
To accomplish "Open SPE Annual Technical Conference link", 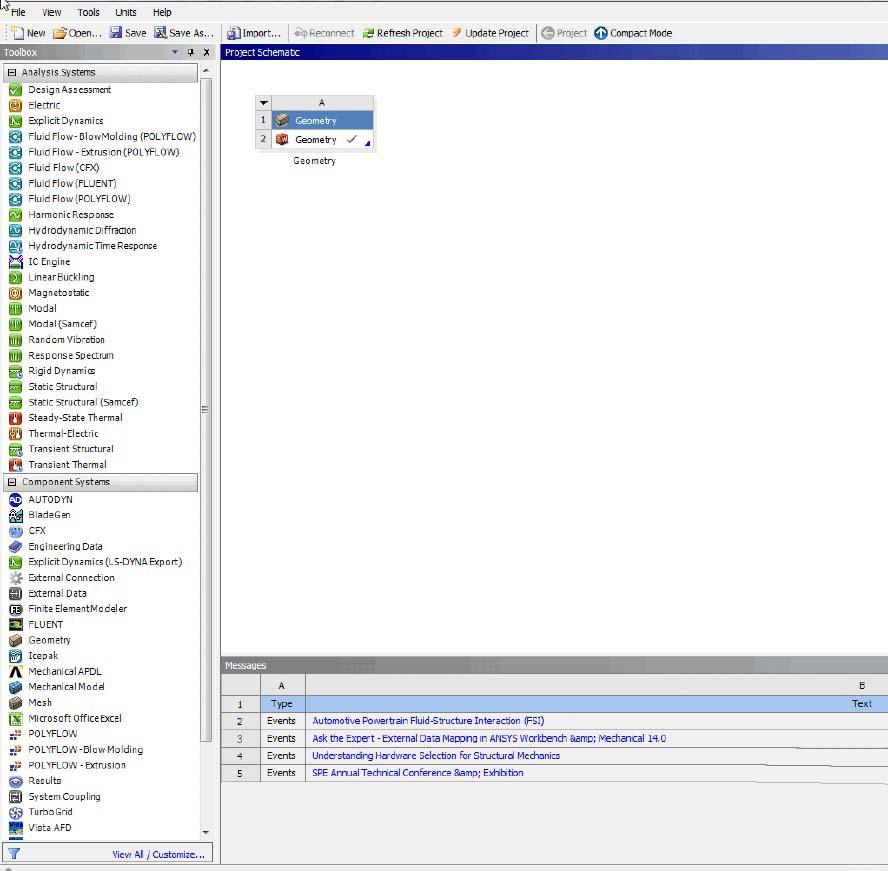I will point(418,772).
